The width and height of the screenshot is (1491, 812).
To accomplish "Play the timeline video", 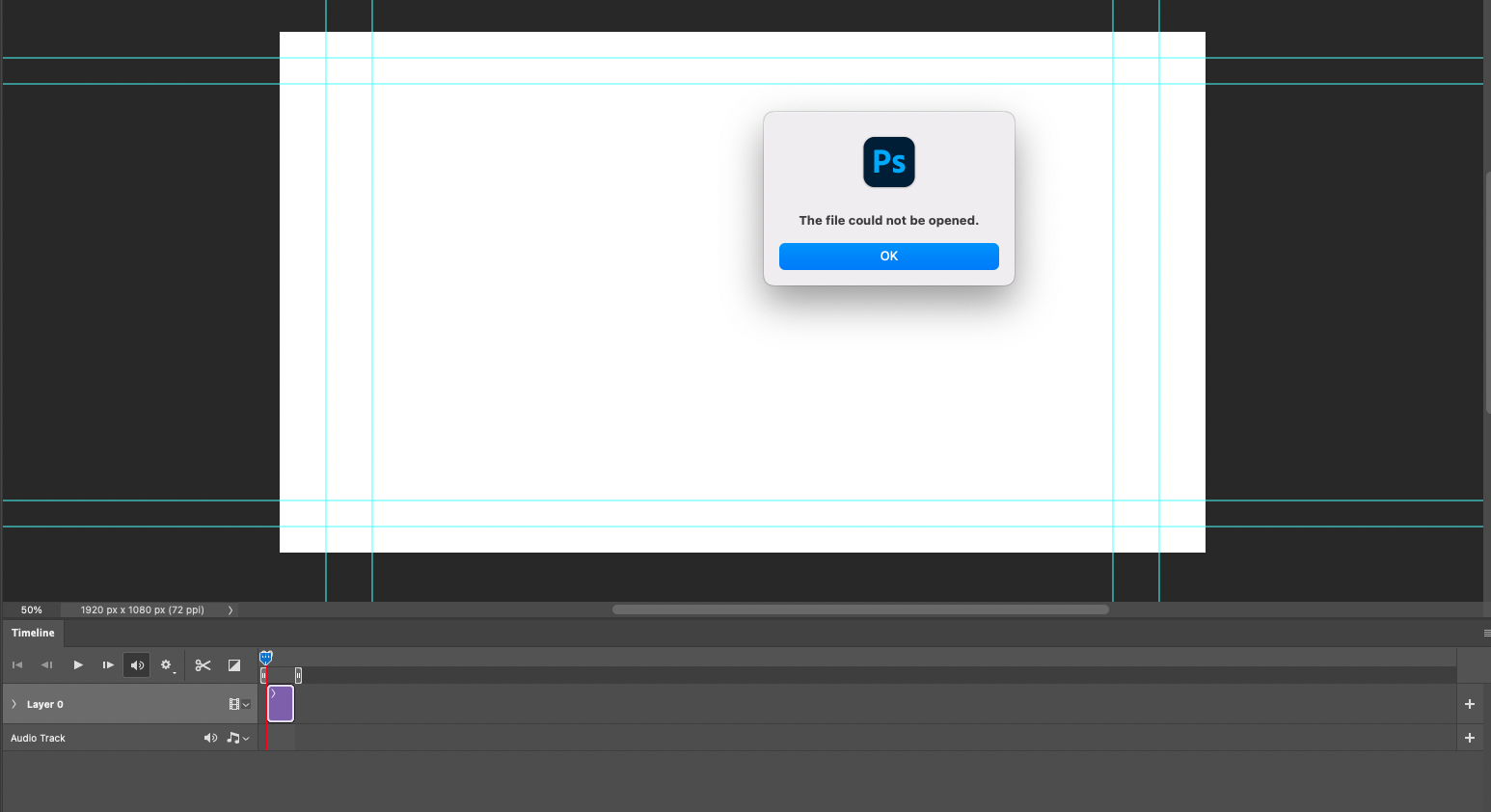I will (78, 664).
